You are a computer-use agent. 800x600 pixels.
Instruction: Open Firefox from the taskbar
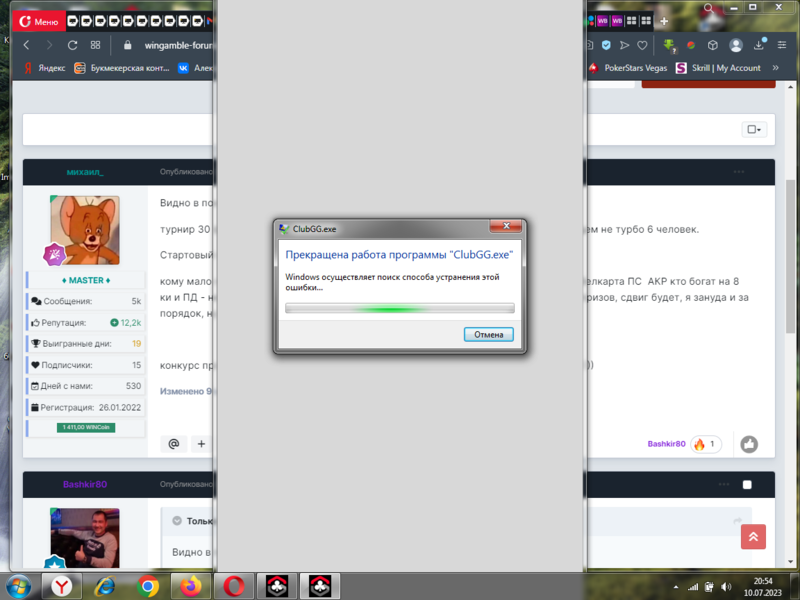click(x=190, y=585)
